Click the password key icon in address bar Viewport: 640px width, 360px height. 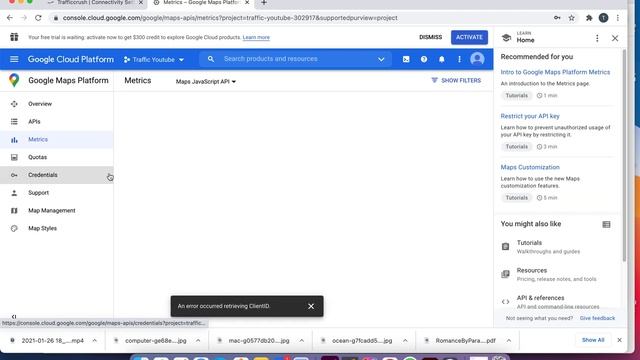[557, 18]
